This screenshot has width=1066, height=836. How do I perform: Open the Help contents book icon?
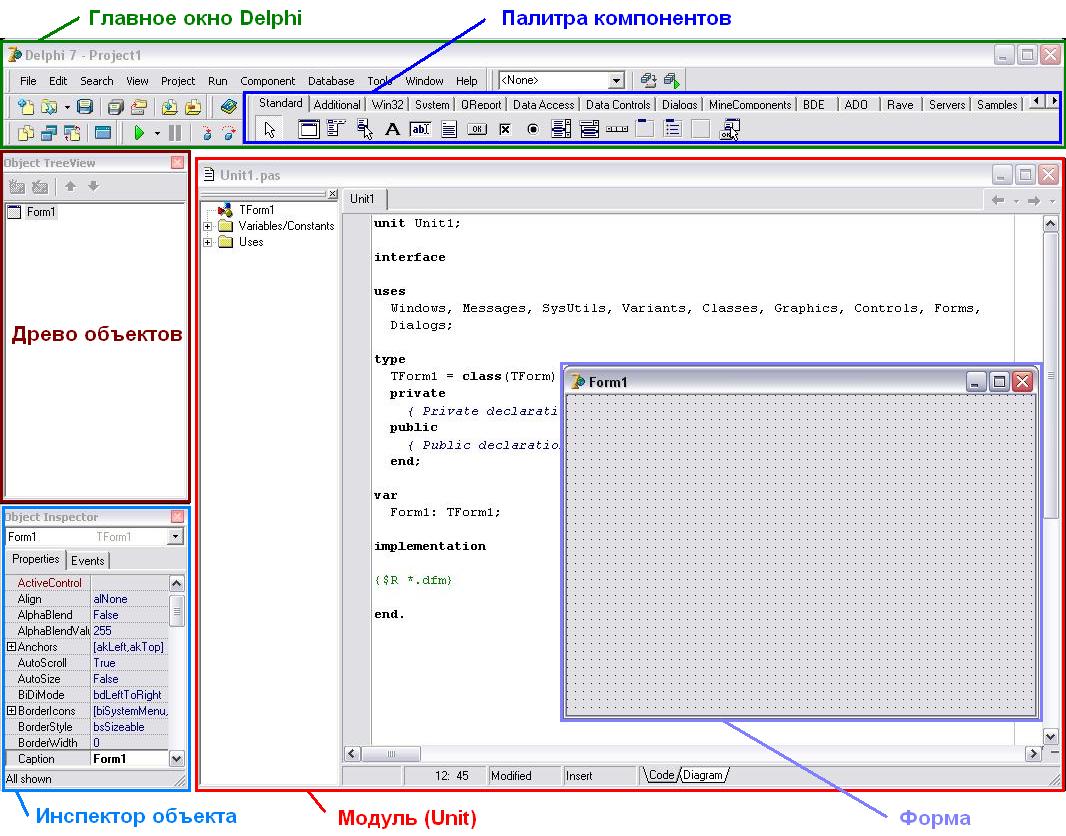pyautogui.click(x=229, y=107)
